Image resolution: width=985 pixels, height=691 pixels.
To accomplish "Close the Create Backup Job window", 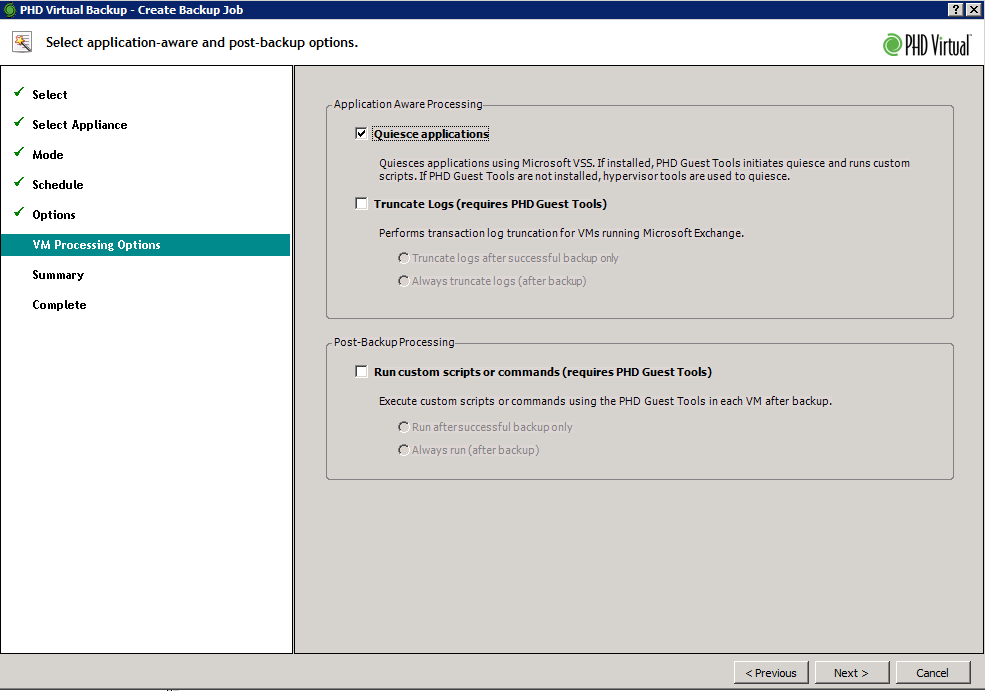I will tap(974, 9).
